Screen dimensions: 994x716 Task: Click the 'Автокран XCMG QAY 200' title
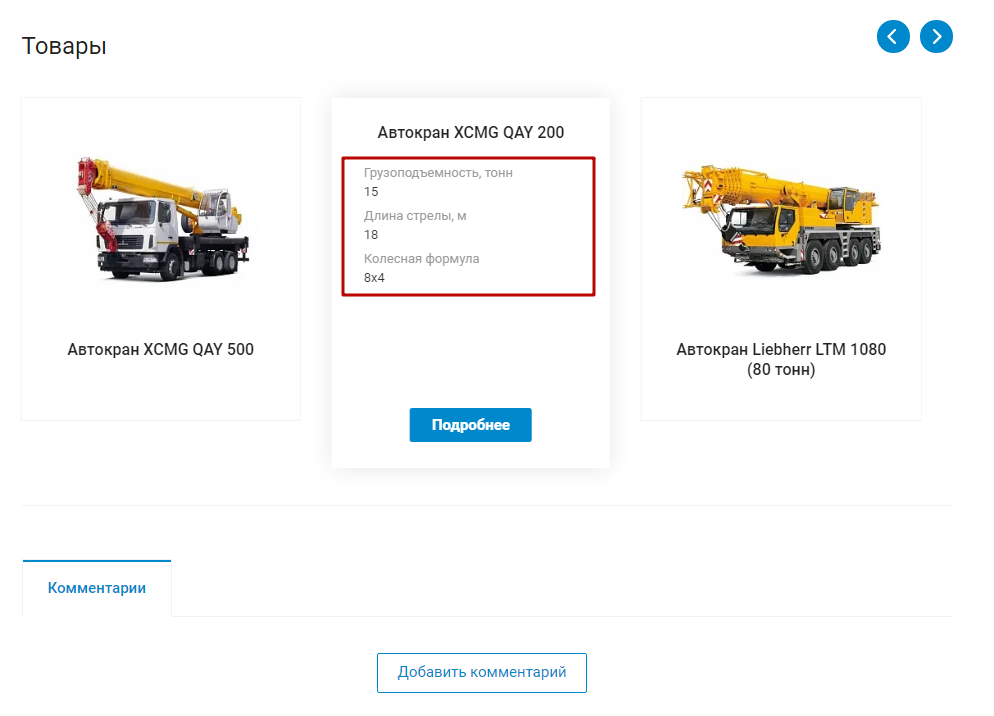tap(470, 133)
